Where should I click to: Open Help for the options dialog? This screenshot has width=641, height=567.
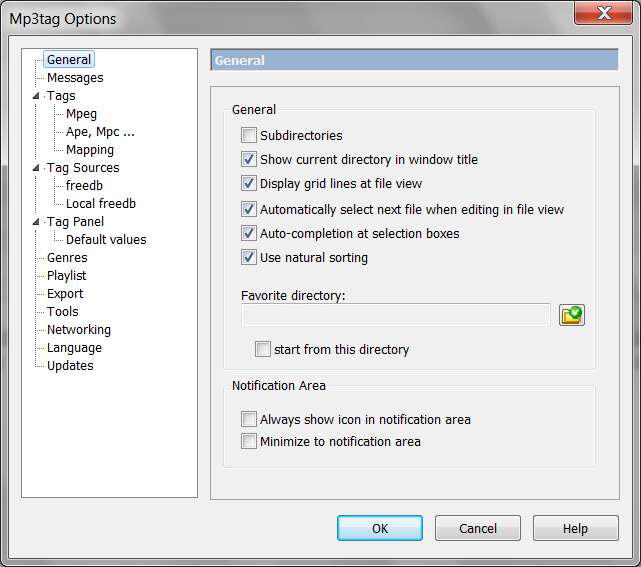(x=575, y=528)
